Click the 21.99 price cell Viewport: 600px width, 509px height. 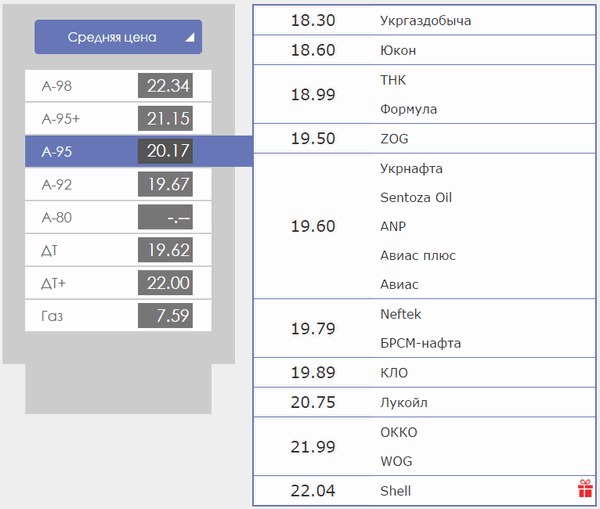[313, 447]
